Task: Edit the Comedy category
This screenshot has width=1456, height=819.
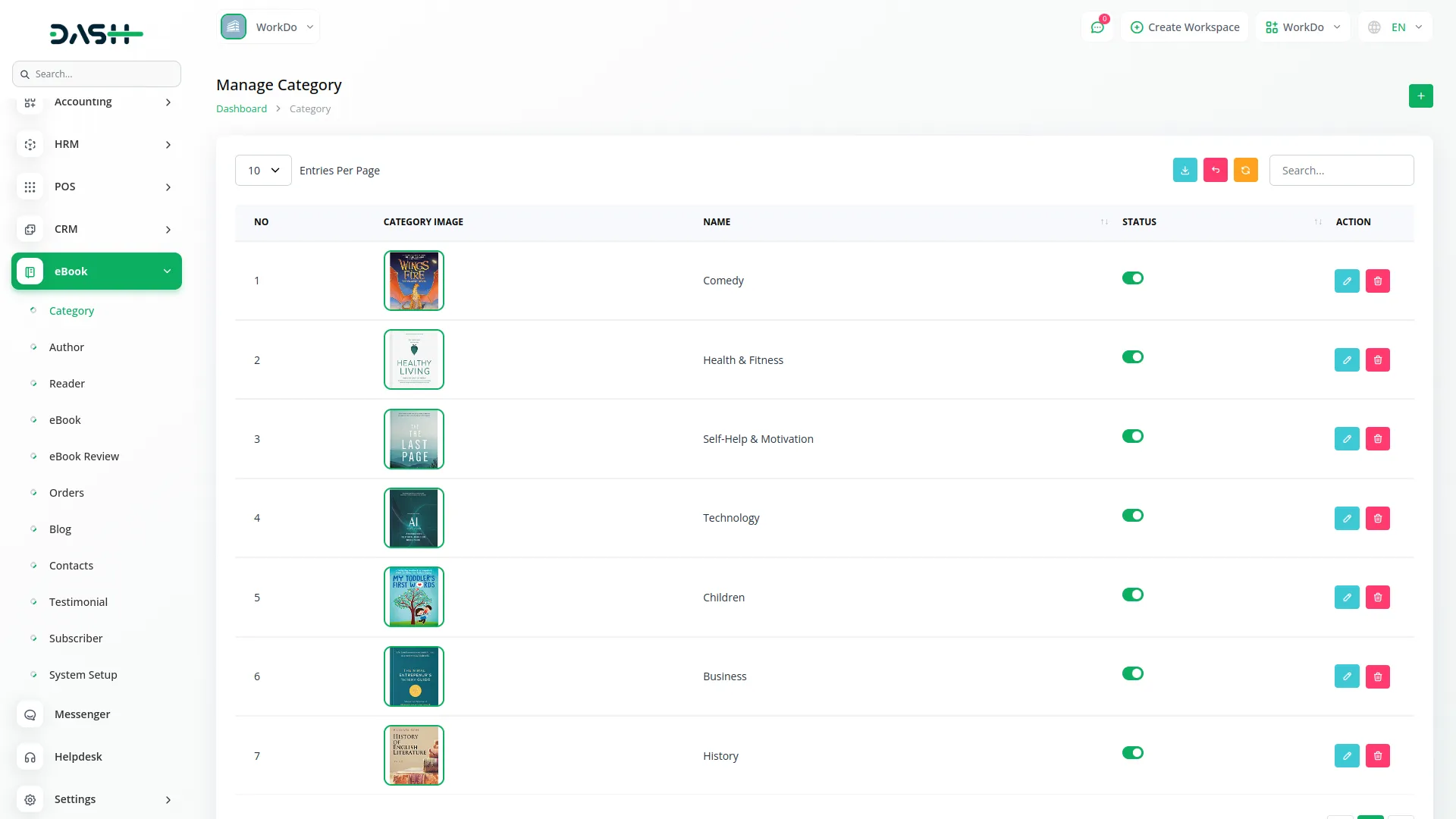Action: point(1347,281)
